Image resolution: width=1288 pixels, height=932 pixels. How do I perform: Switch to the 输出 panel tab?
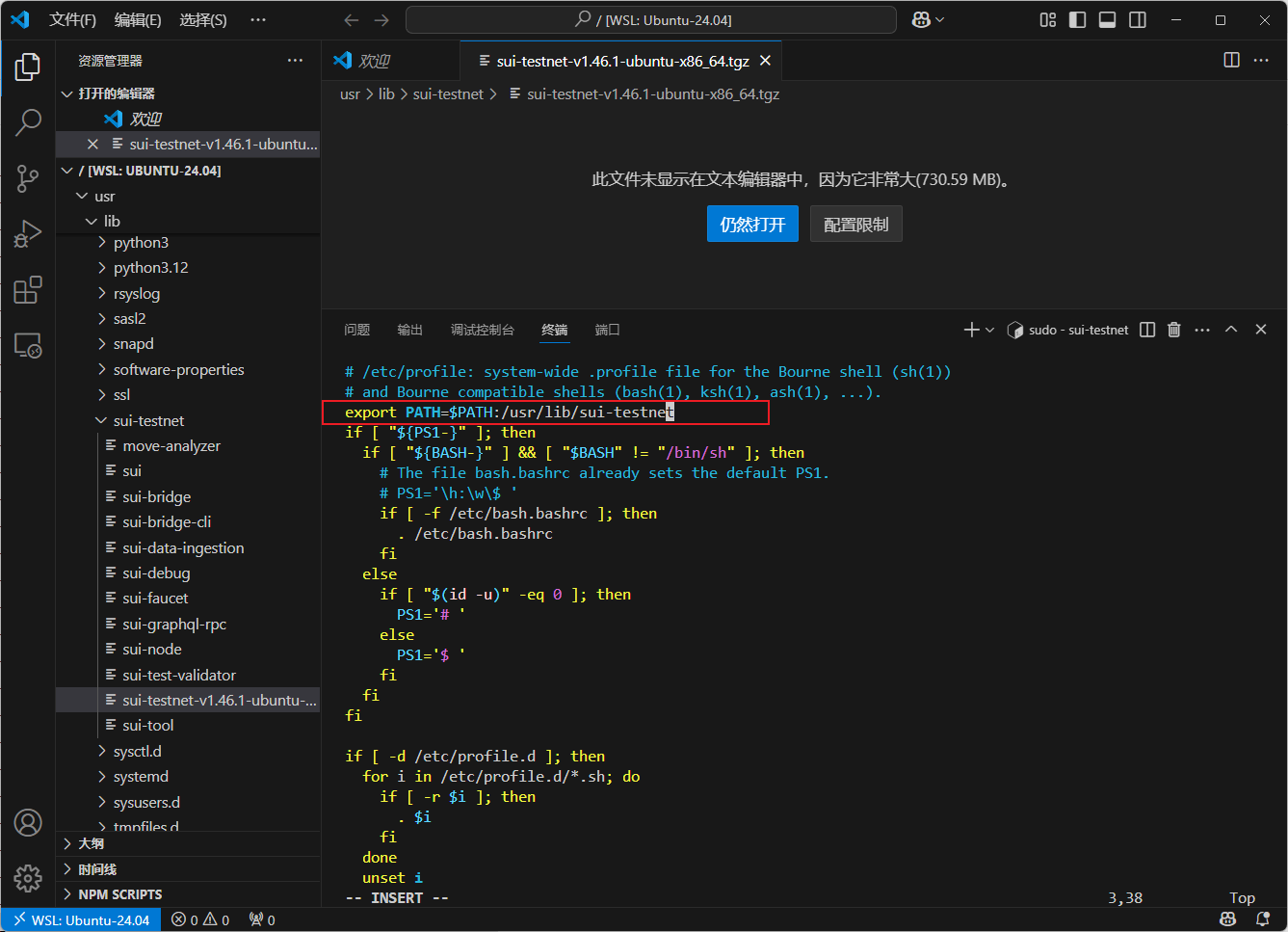(410, 330)
